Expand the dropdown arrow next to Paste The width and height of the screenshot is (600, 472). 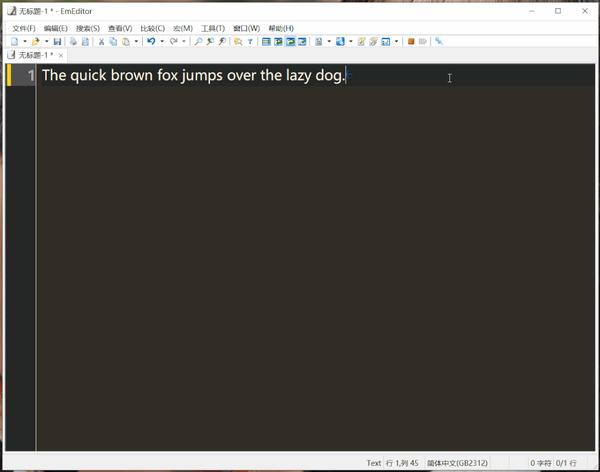[x=136, y=41]
